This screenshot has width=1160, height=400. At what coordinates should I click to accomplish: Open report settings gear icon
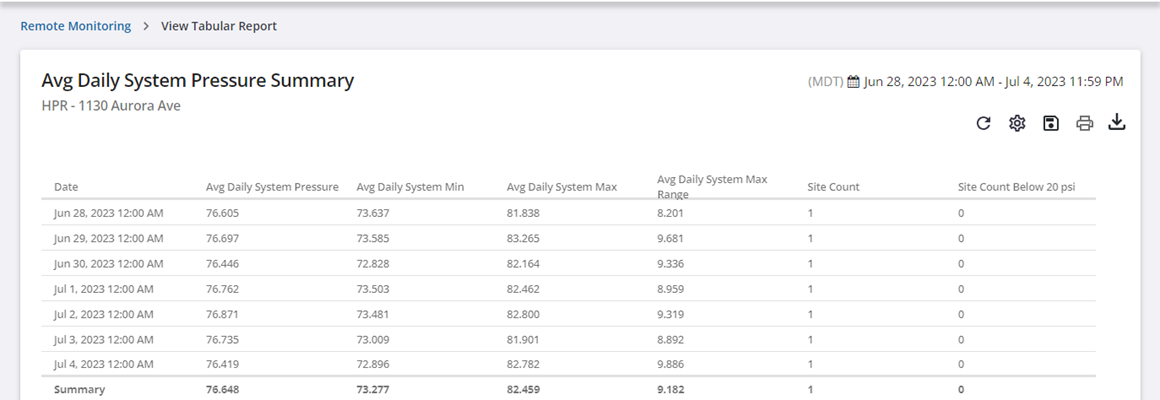[1017, 123]
